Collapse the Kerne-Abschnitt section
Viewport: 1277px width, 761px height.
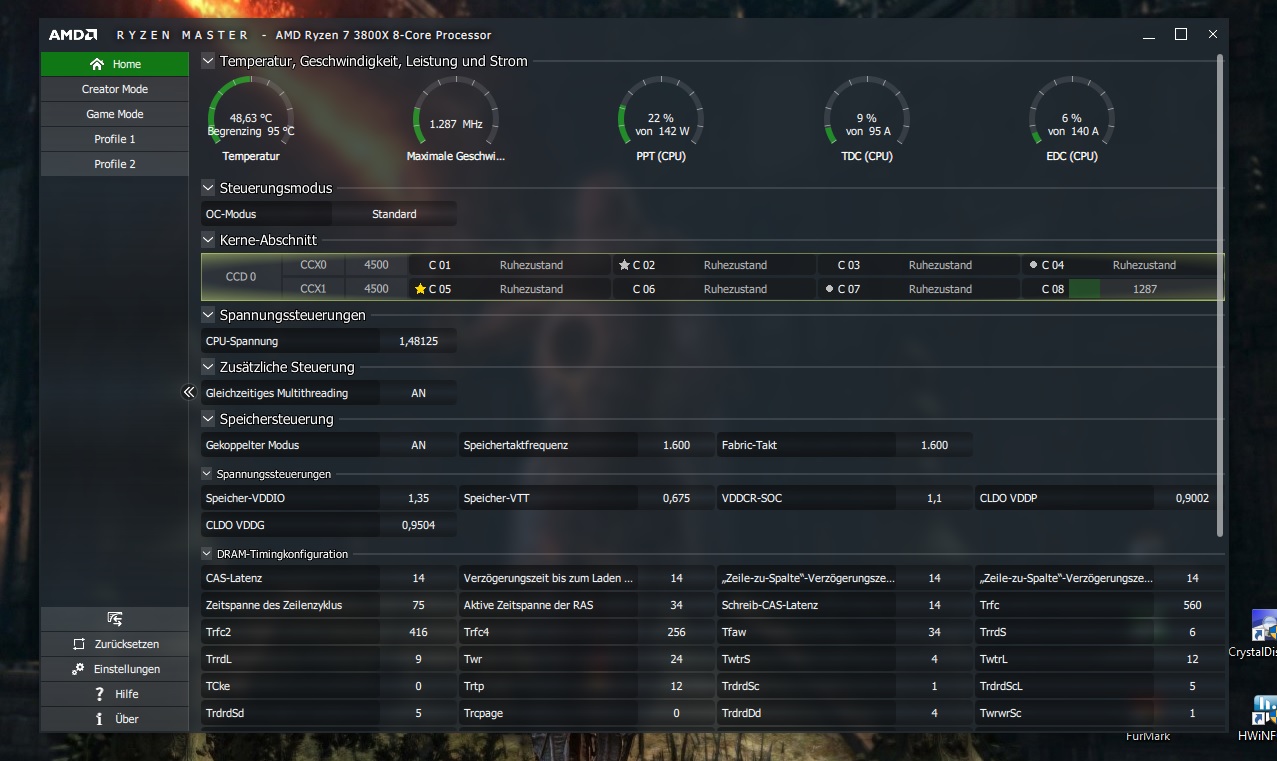[x=208, y=240]
